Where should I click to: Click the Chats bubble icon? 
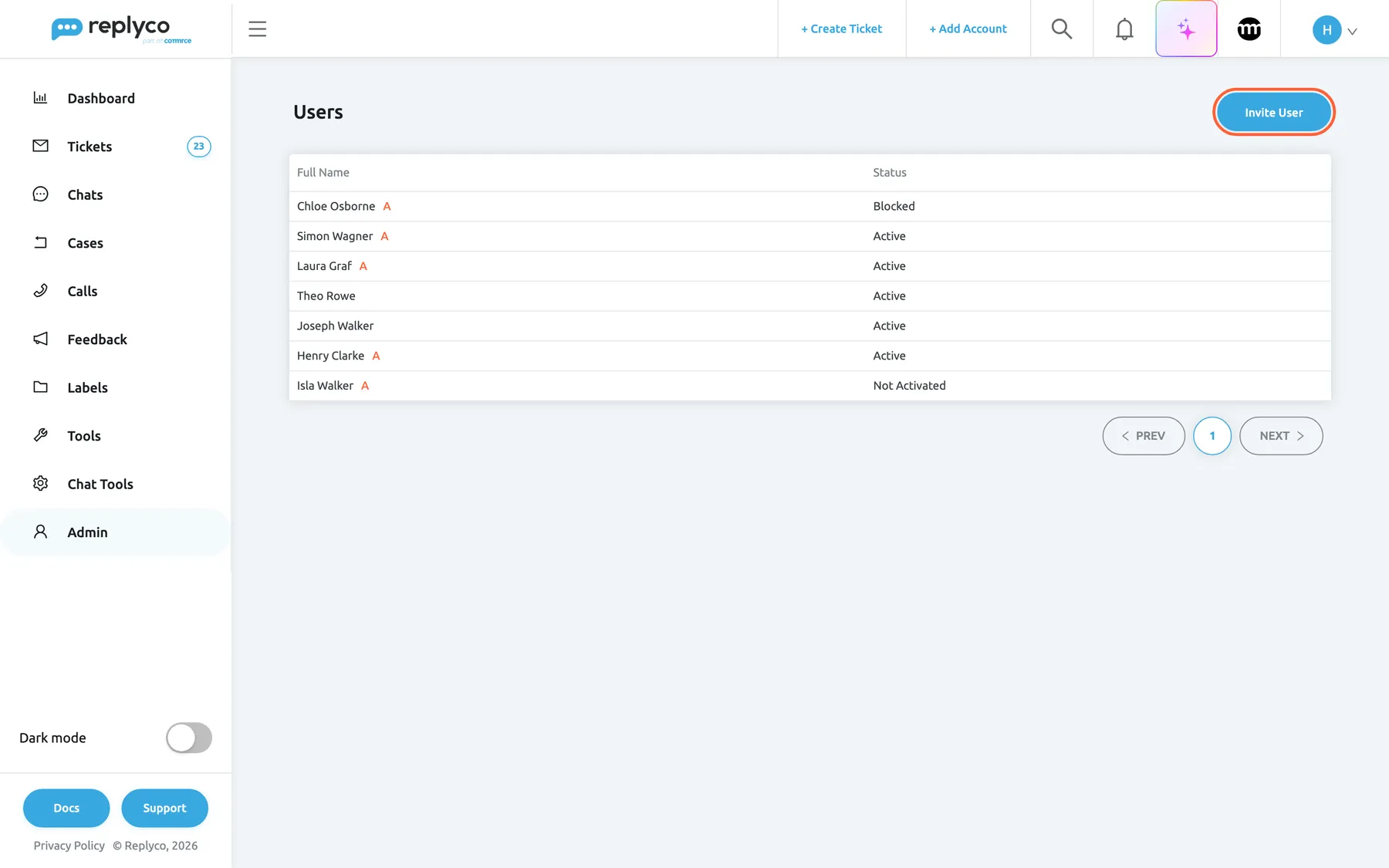(40, 194)
